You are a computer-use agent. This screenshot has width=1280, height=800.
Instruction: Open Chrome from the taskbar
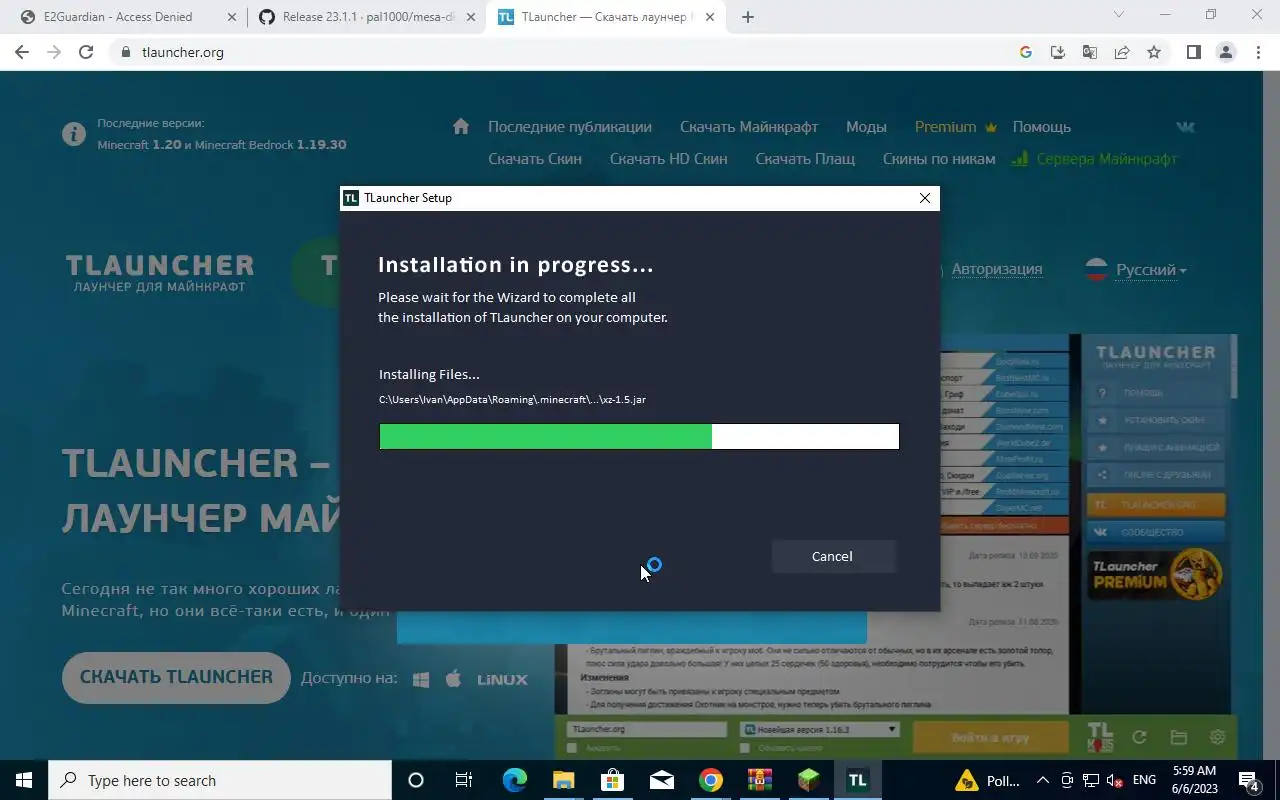[711, 780]
